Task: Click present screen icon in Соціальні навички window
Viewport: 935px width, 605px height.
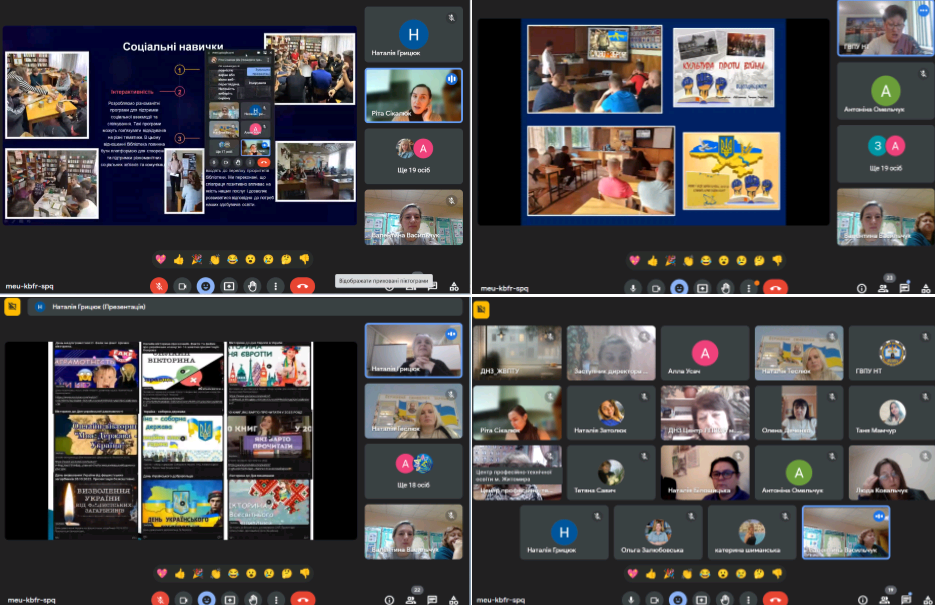Action: tap(229, 286)
